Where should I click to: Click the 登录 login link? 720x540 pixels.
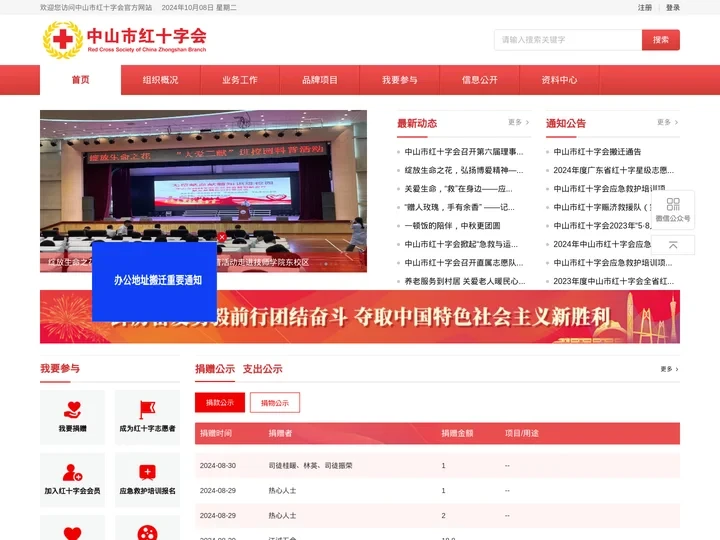673,7
